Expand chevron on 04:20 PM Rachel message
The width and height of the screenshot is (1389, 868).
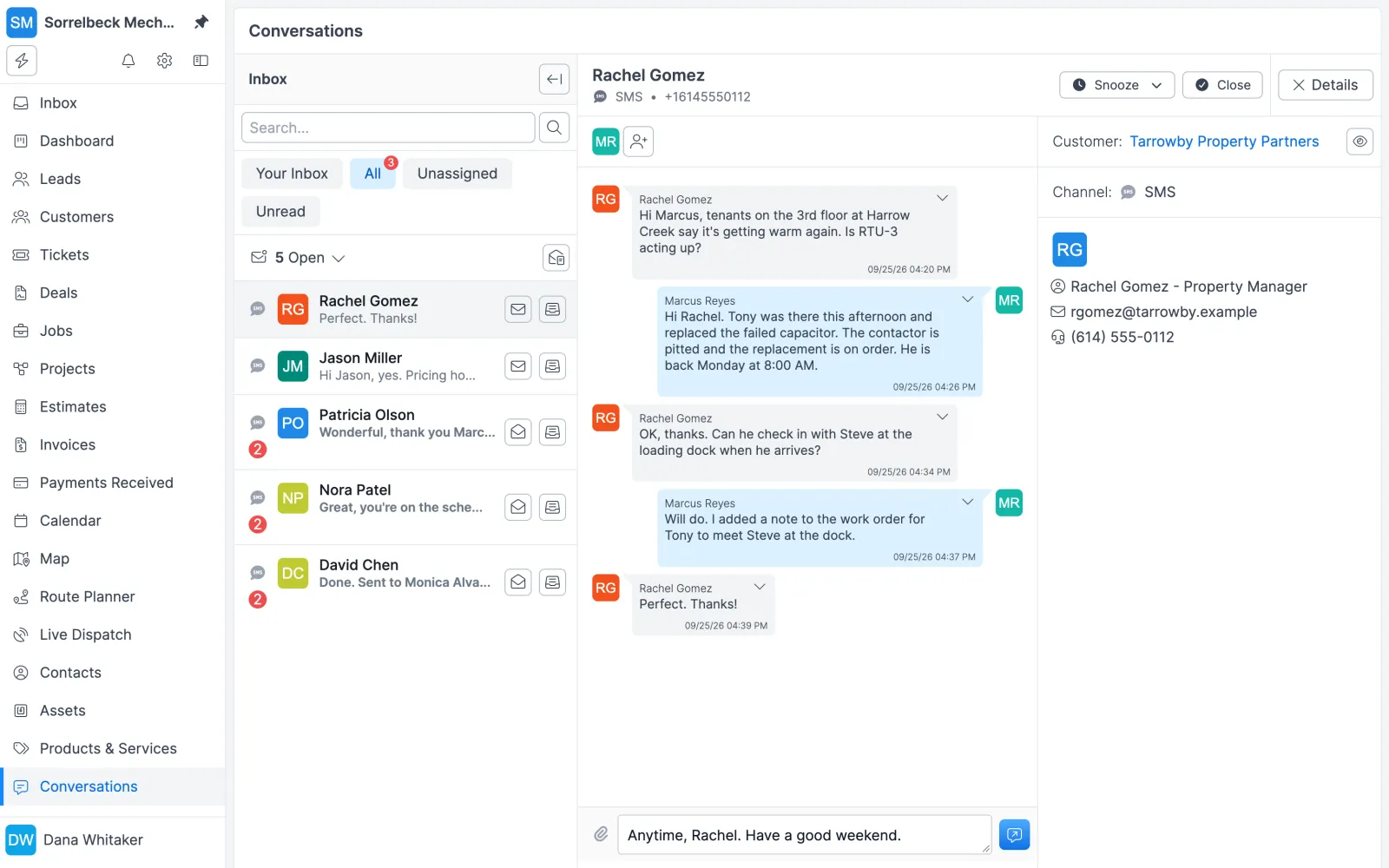[x=942, y=199]
